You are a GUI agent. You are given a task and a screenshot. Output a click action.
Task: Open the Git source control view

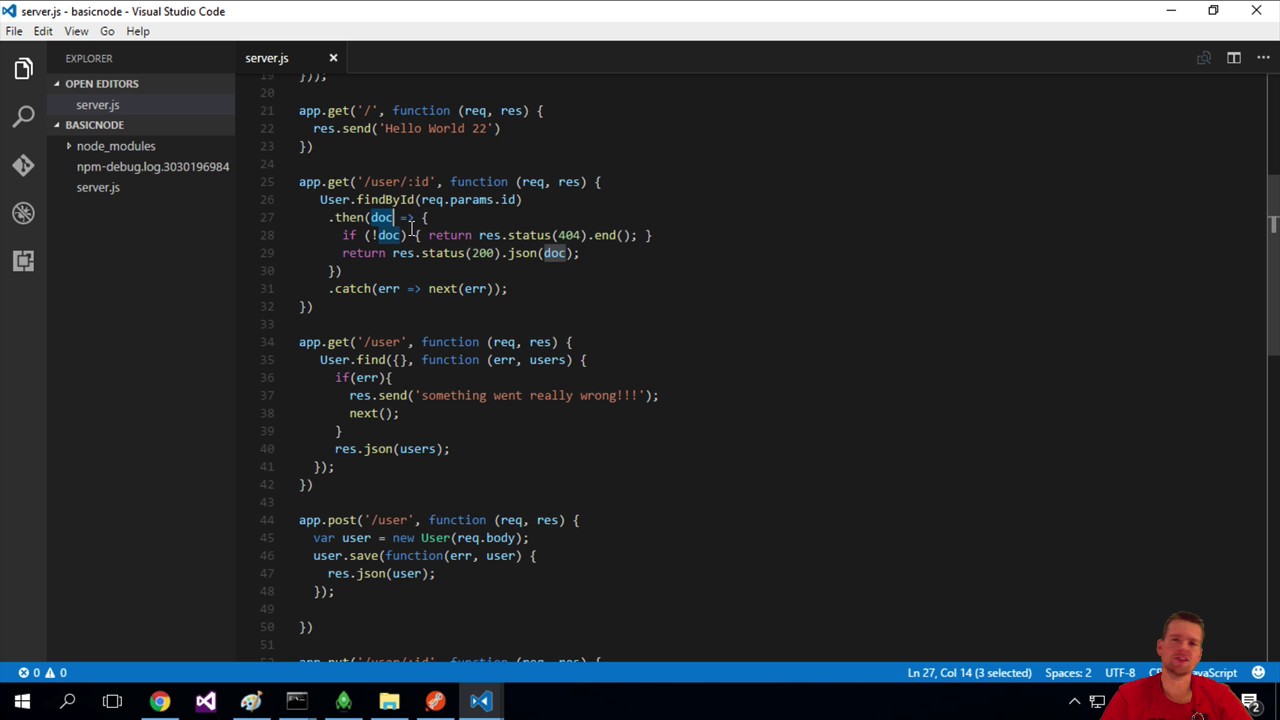point(23,165)
